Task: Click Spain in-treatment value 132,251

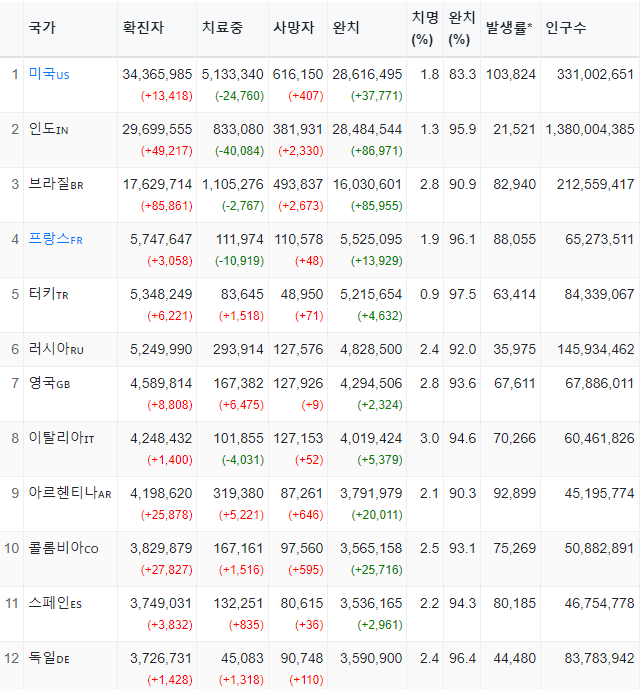Action: pyautogui.click(x=238, y=603)
